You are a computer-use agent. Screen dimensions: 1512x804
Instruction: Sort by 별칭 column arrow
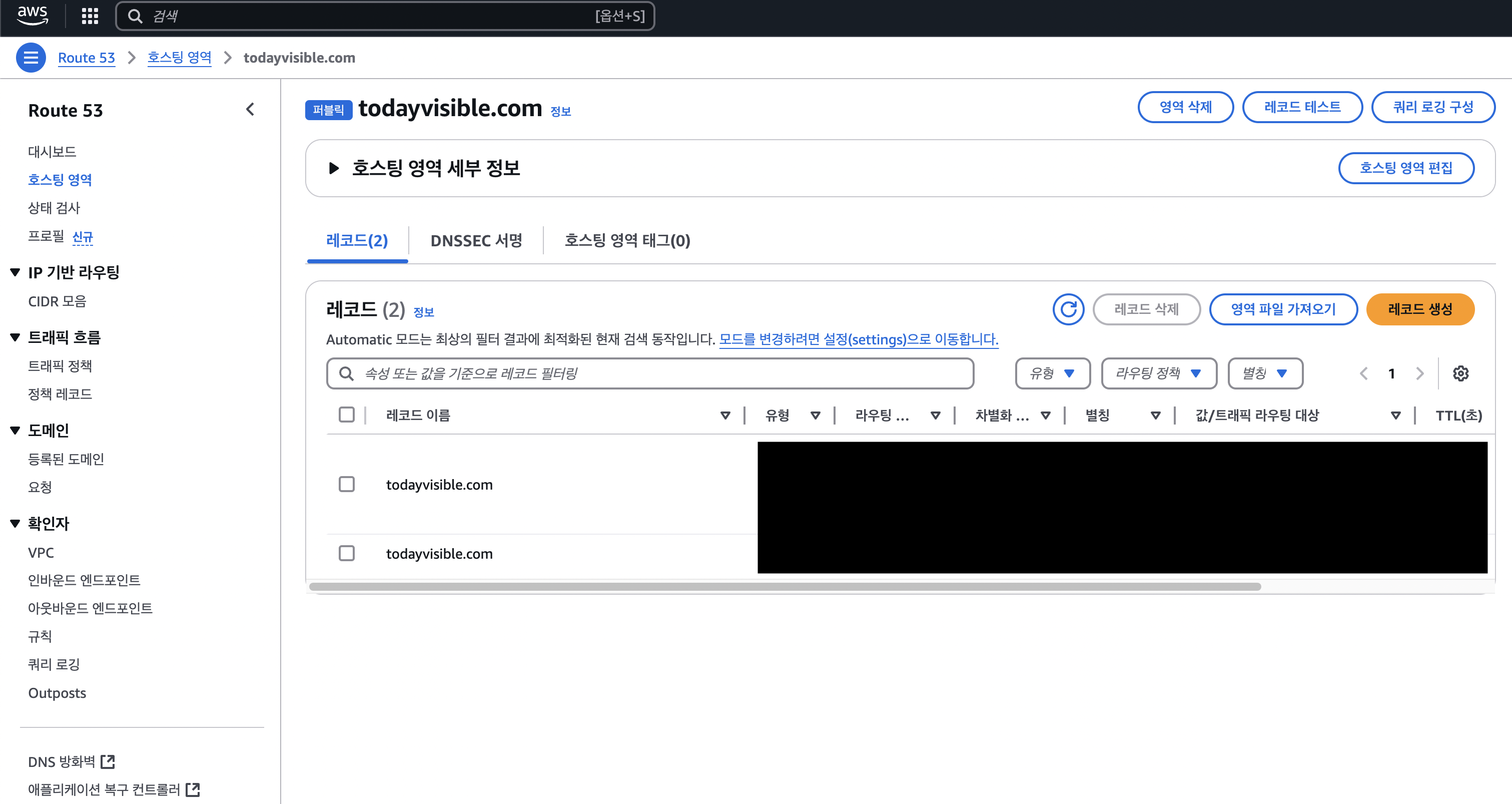pyautogui.click(x=1156, y=415)
